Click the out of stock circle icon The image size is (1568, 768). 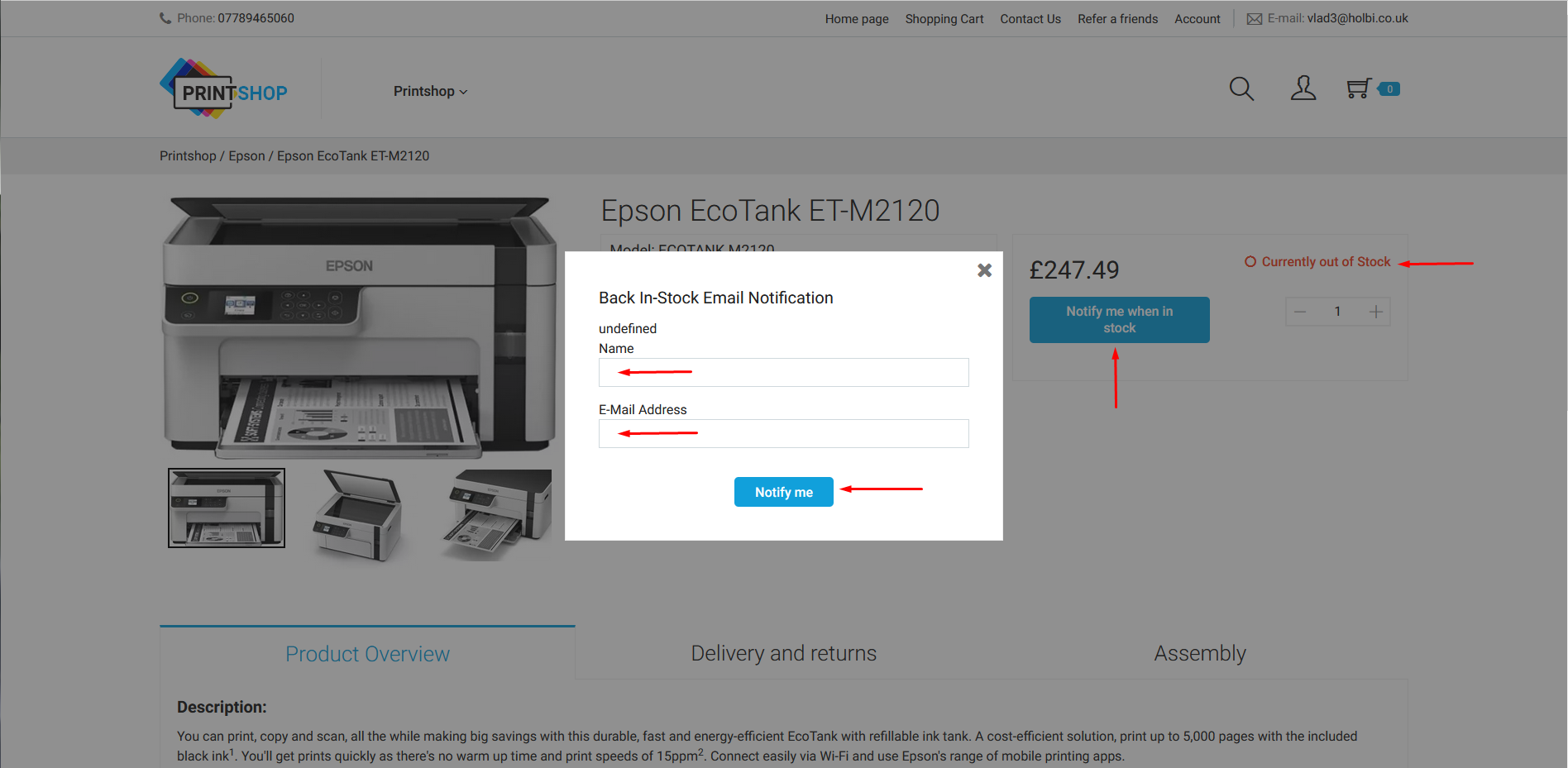1250,261
